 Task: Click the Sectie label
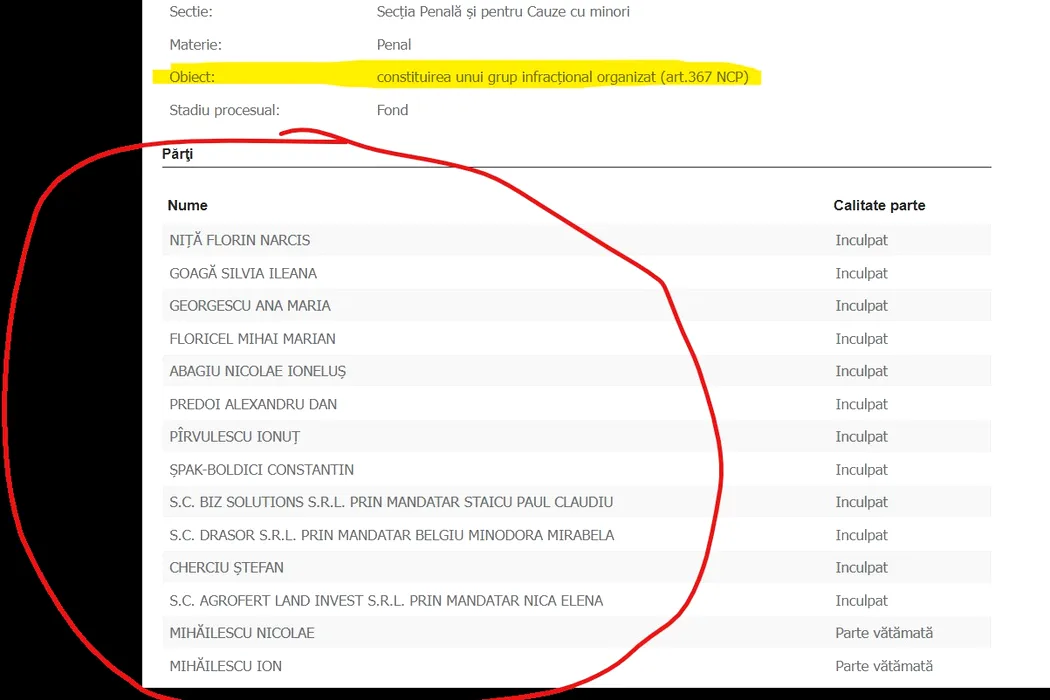(191, 12)
